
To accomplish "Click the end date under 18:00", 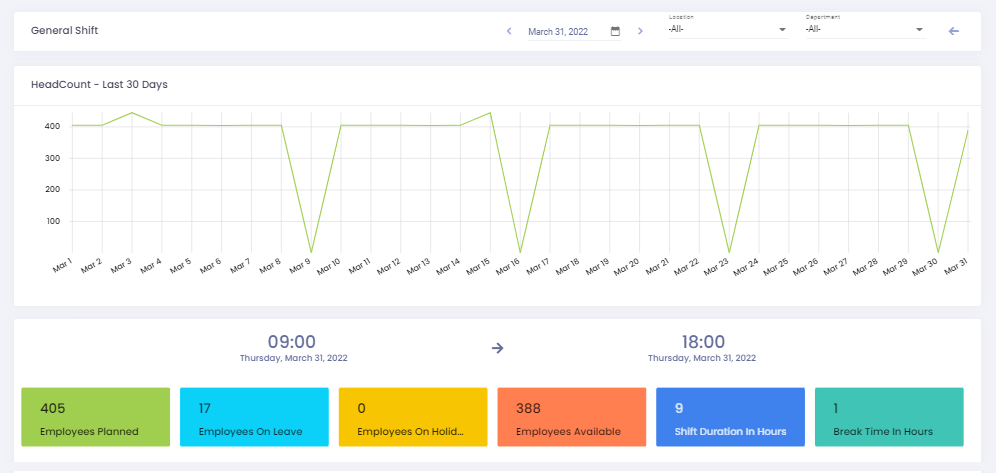I will coord(702,358).
